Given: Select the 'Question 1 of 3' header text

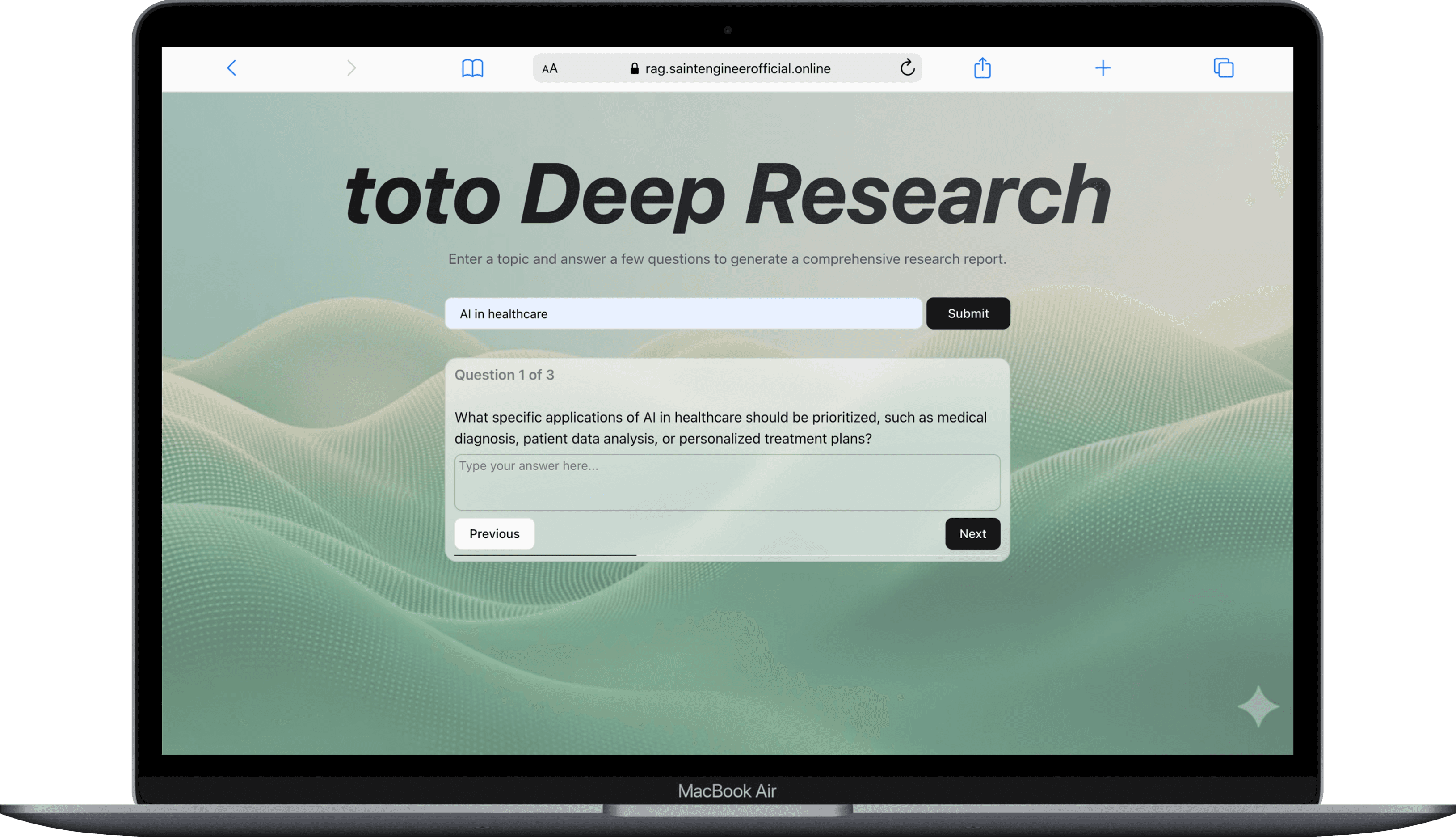Looking at the screenshot, I should point(504,374).
